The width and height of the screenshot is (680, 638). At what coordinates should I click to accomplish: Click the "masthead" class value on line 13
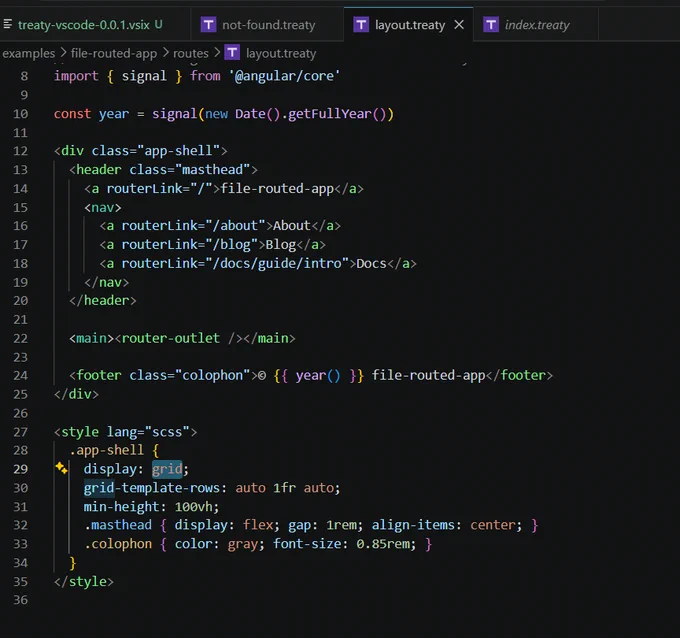click(x=212, y=169)
